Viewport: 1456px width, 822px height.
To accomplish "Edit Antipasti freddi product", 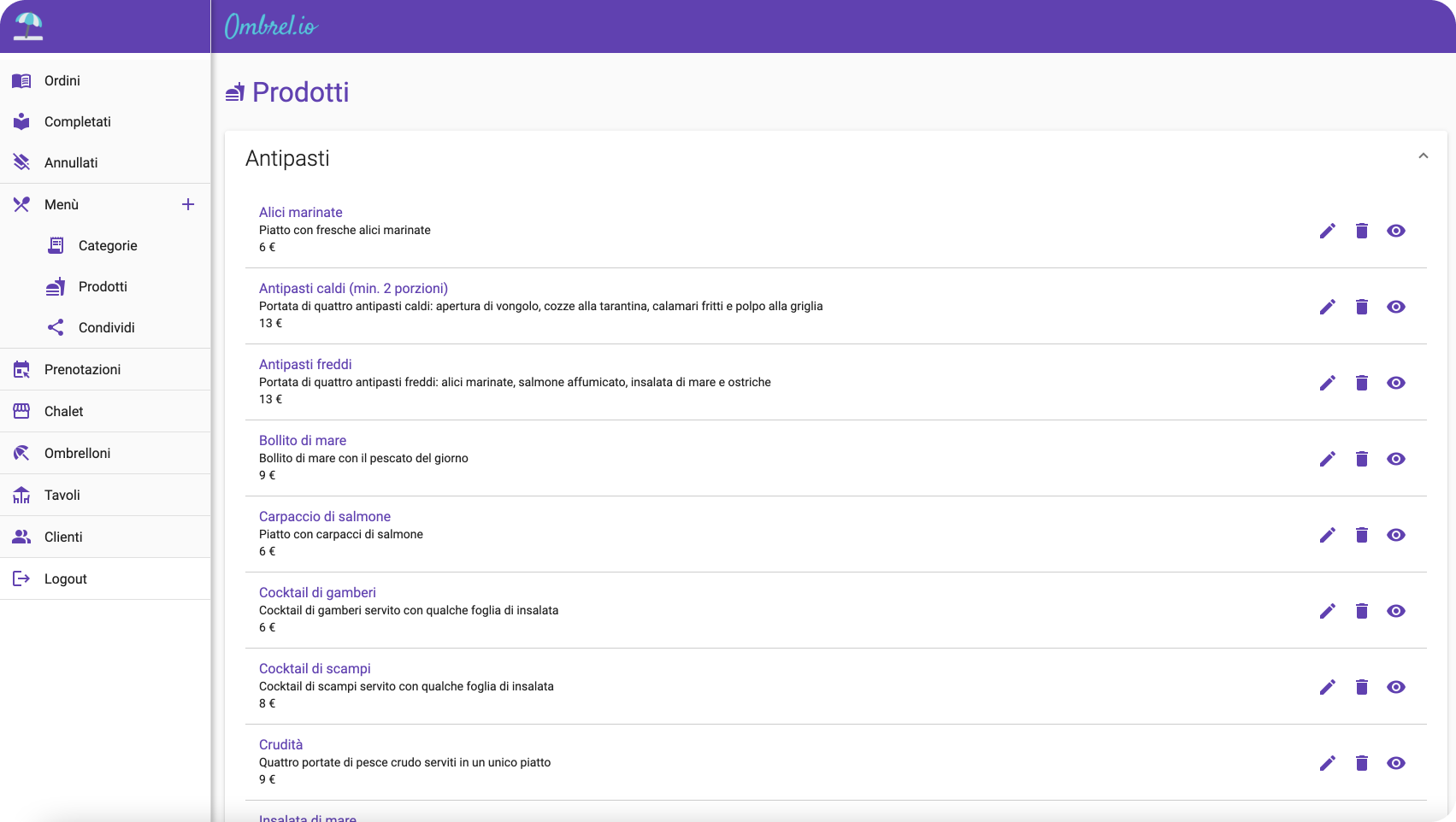I will 1328,383.
